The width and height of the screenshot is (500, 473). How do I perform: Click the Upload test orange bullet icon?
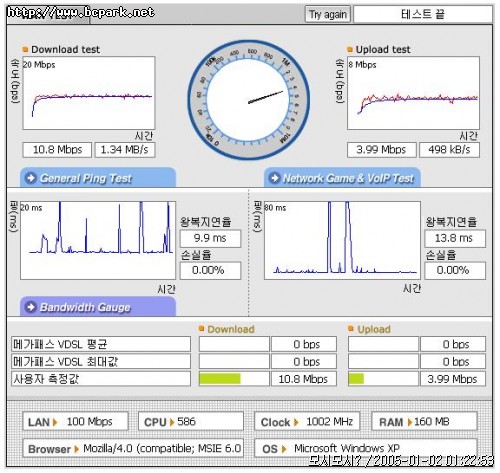pos(350,50)
